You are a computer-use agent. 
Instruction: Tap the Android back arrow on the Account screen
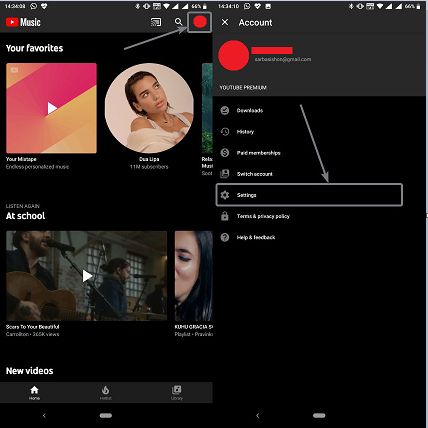[x=257, y=415]
